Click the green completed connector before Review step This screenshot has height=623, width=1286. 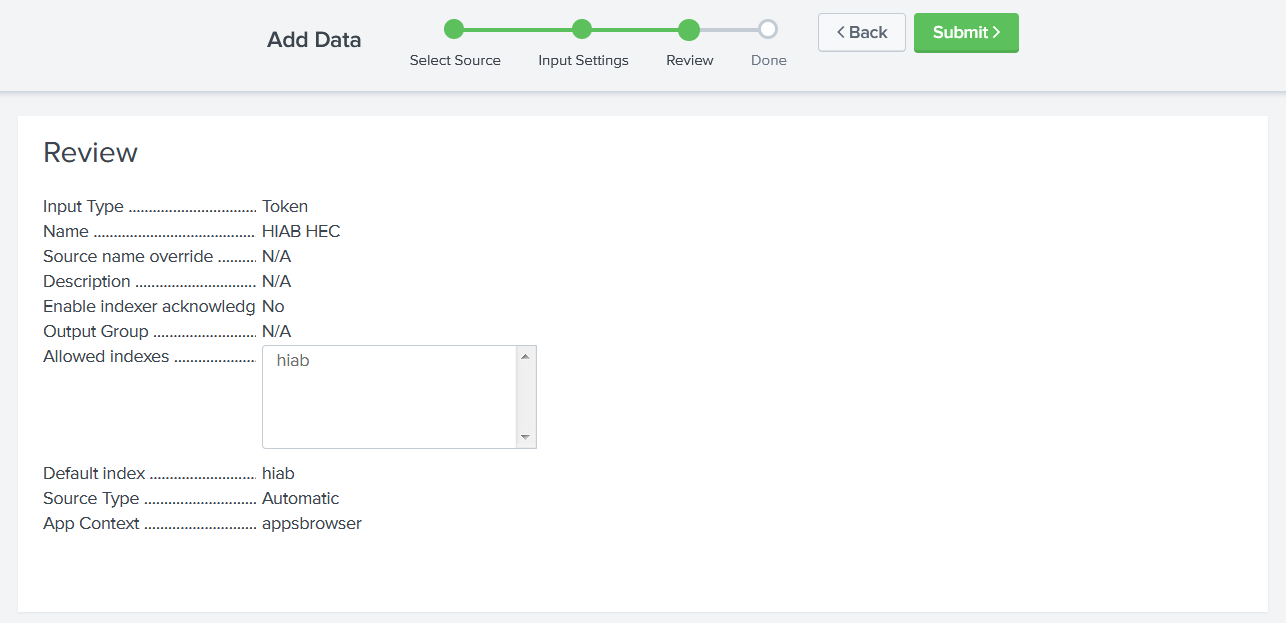point(636,29)
